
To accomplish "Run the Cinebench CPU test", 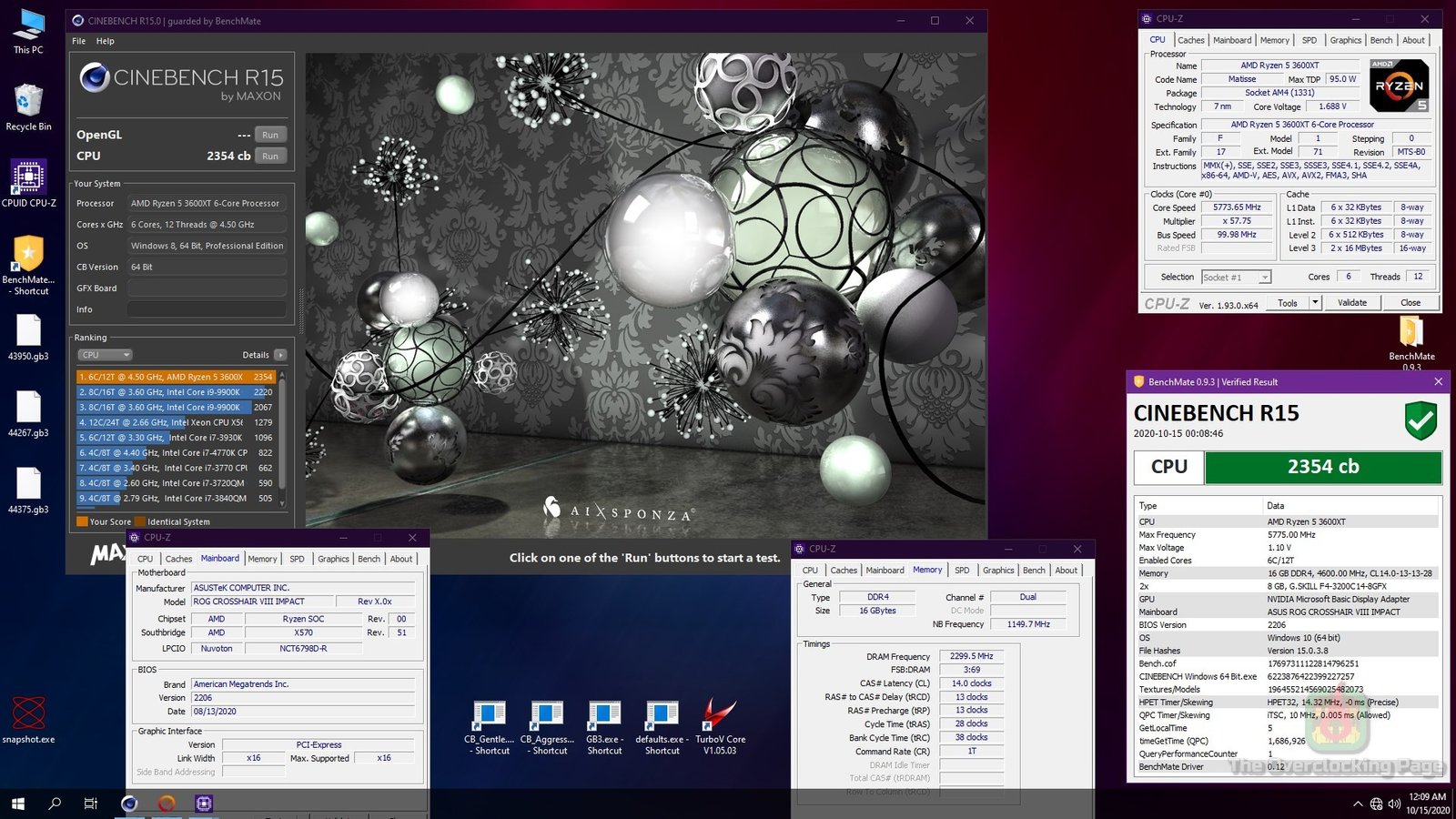I will click(x=270, y=156).
